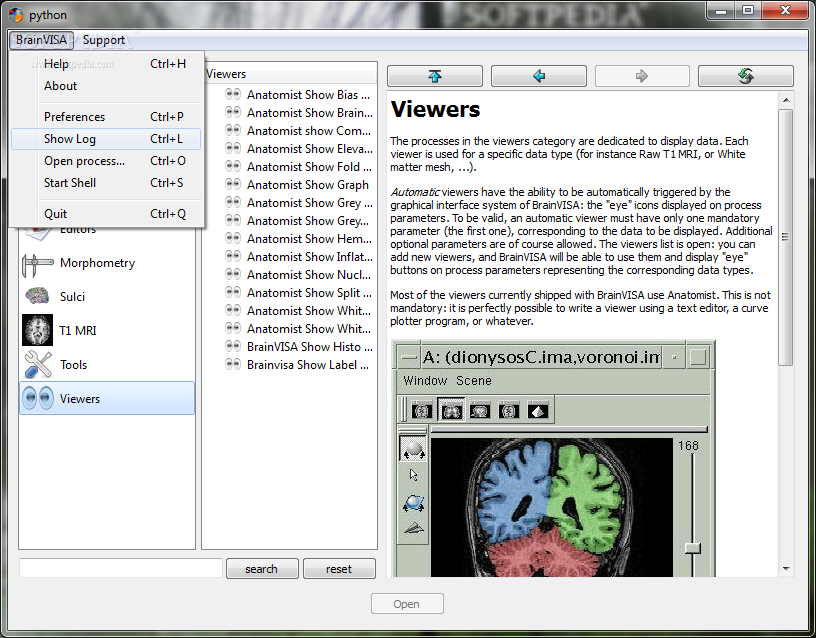
Task: Click second pressed view icon in Anatomist toolbar
Action: (451, 411)
